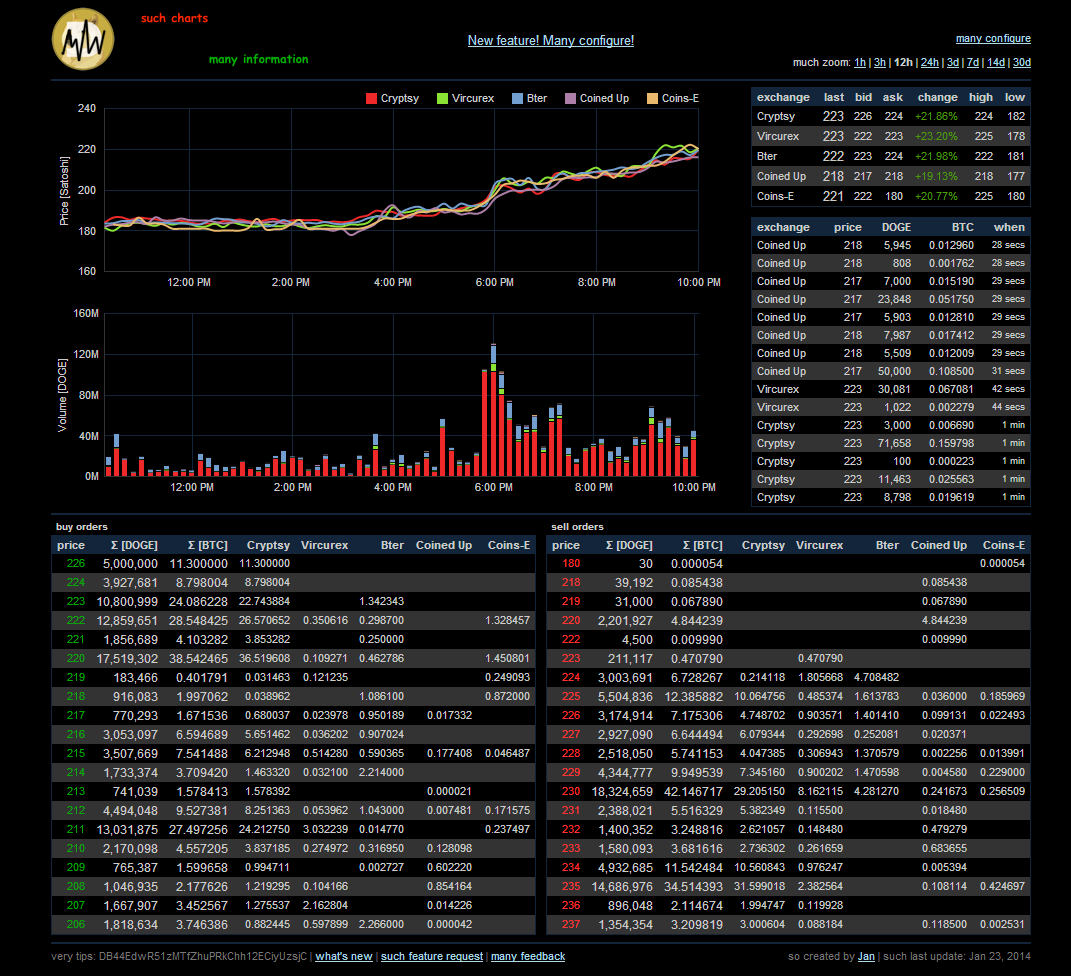Open many feedback link in footer
The image size is (1071, 976).
click(528, 956)
